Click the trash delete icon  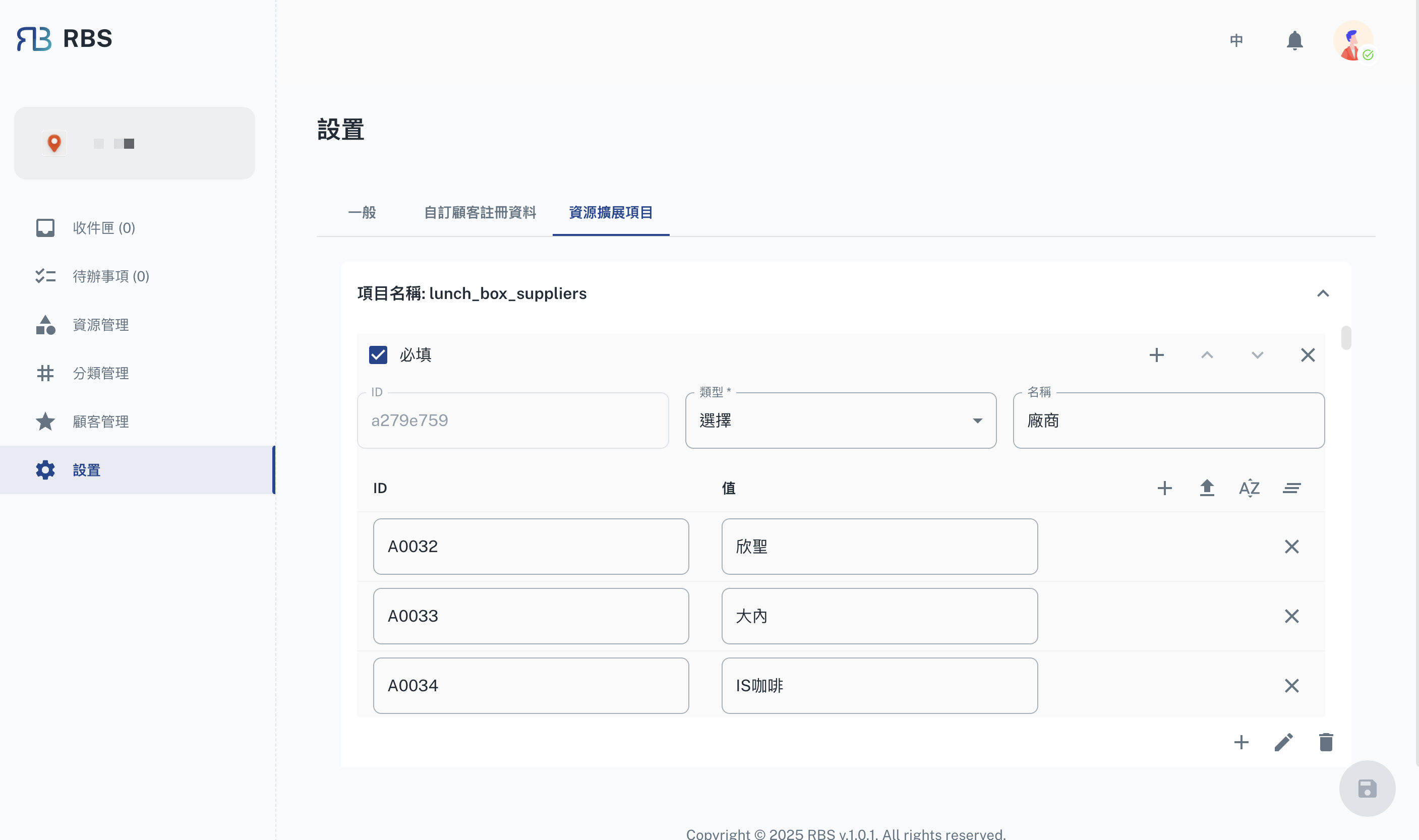[x=1326, y=742]
